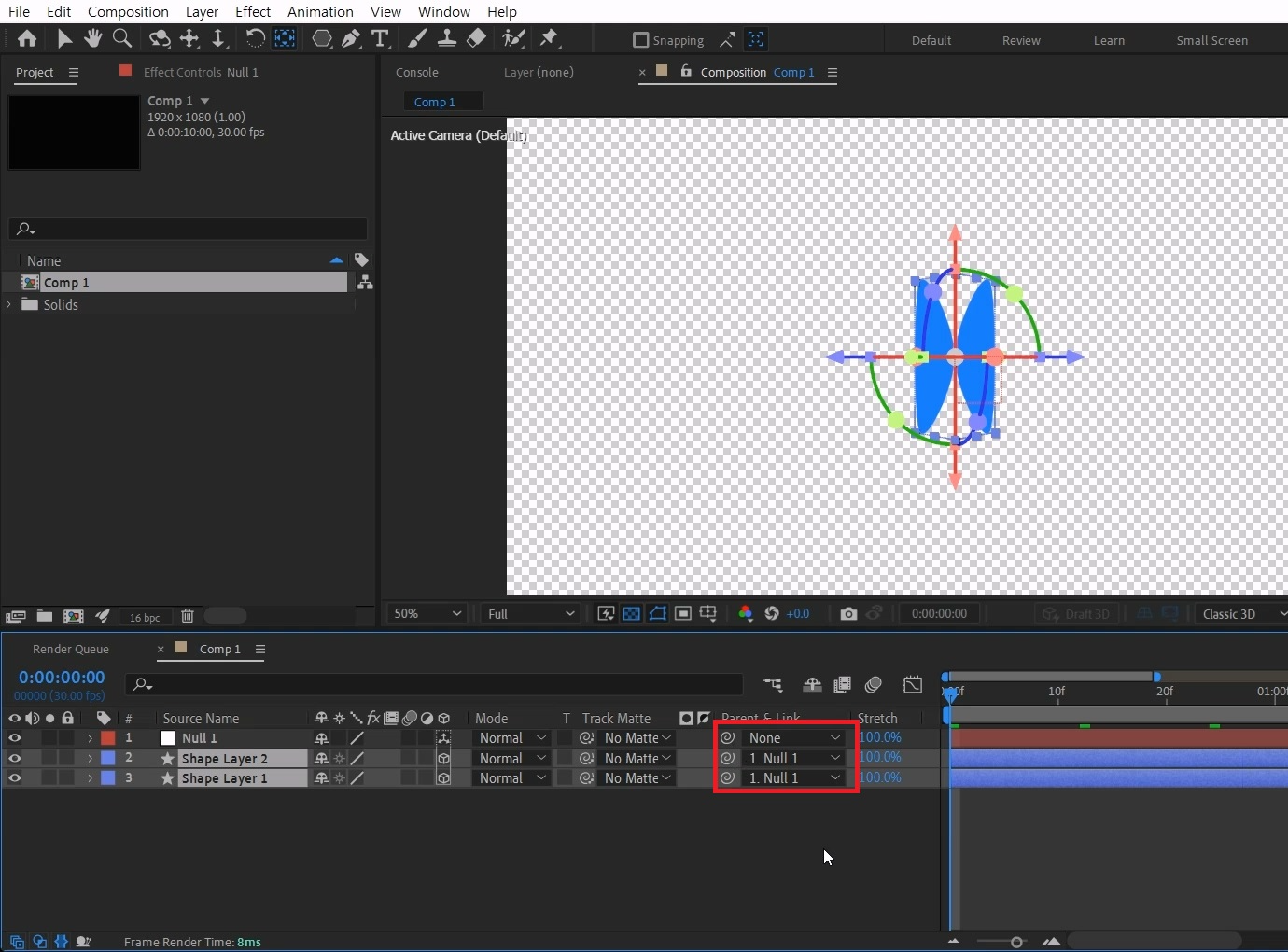Image resolution: width=1288 pixels, height=952 pixels.
Task: Switch to the Console tab
Action: [x=417, y=73]
